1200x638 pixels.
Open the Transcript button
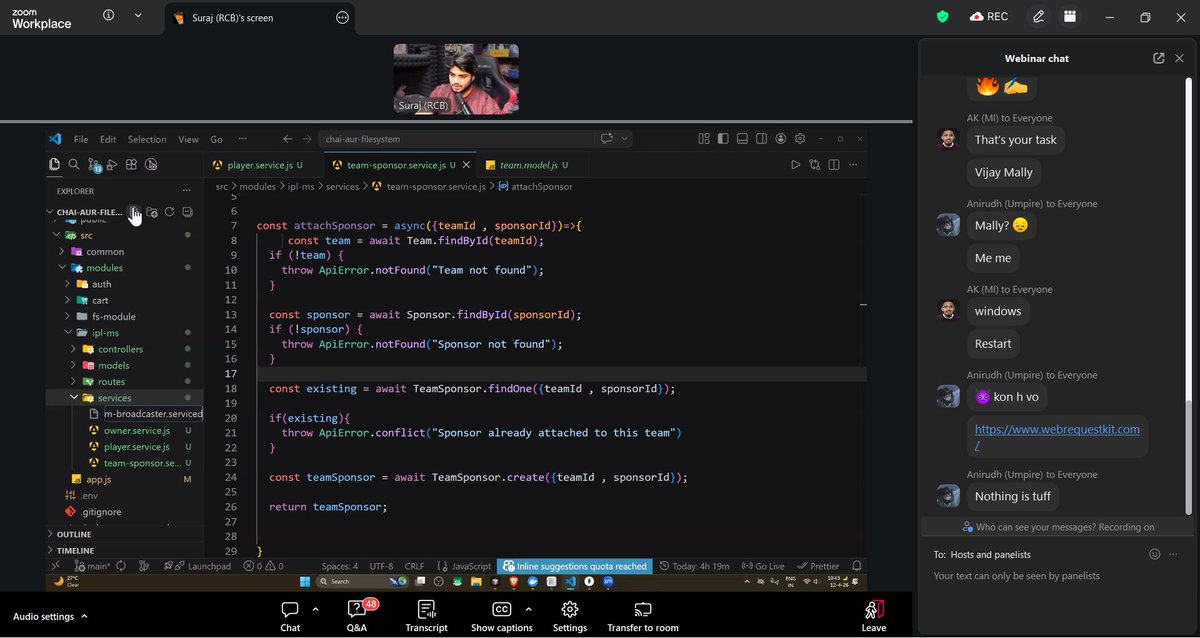[x=426, y=616]
